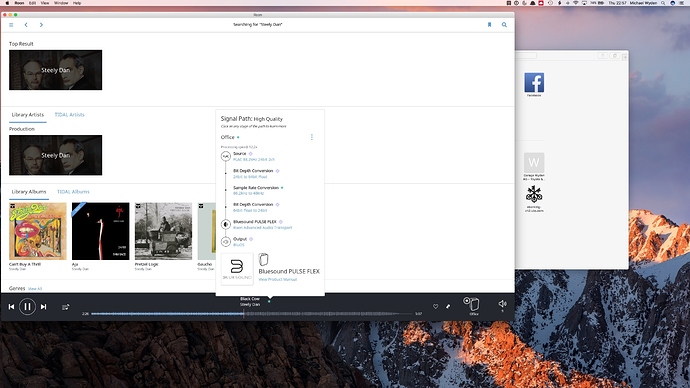Open the snowflake logo shortcut in background window
Image resolution: width=690 pixels, height=388 pixels.
(x=534, y=194)
